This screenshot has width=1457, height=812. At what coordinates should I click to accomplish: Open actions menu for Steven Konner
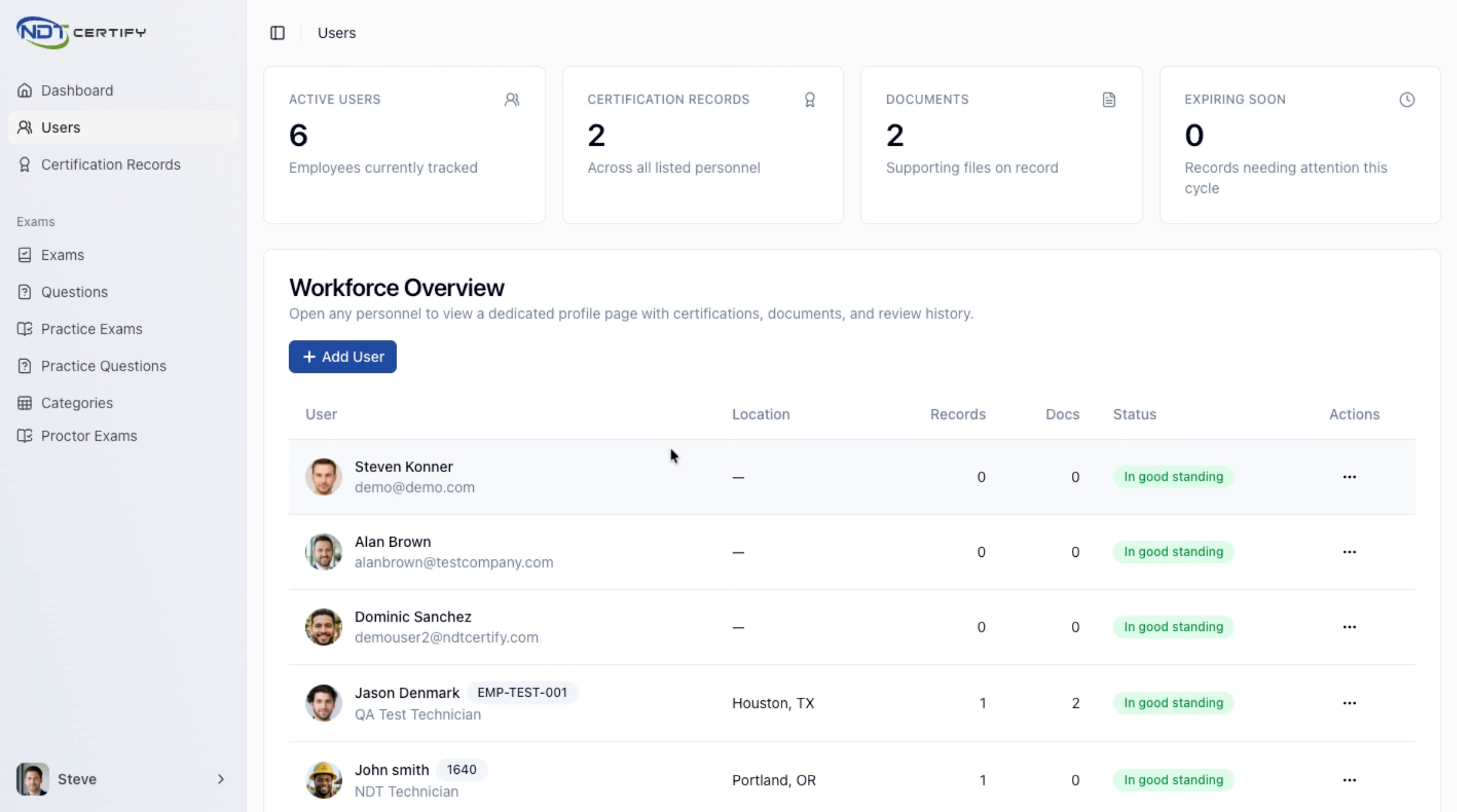(1350, 477)
